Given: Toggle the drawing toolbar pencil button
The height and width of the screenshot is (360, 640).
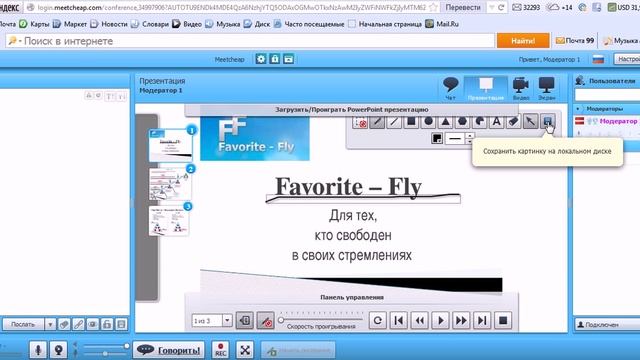Looking at the screenshot, I should [x=265, y=320].
